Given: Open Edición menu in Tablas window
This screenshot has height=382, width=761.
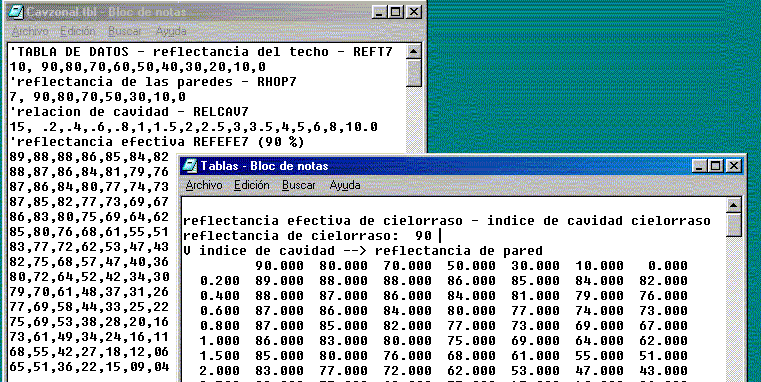Looking at the screenshot, I should coord(251,185).
